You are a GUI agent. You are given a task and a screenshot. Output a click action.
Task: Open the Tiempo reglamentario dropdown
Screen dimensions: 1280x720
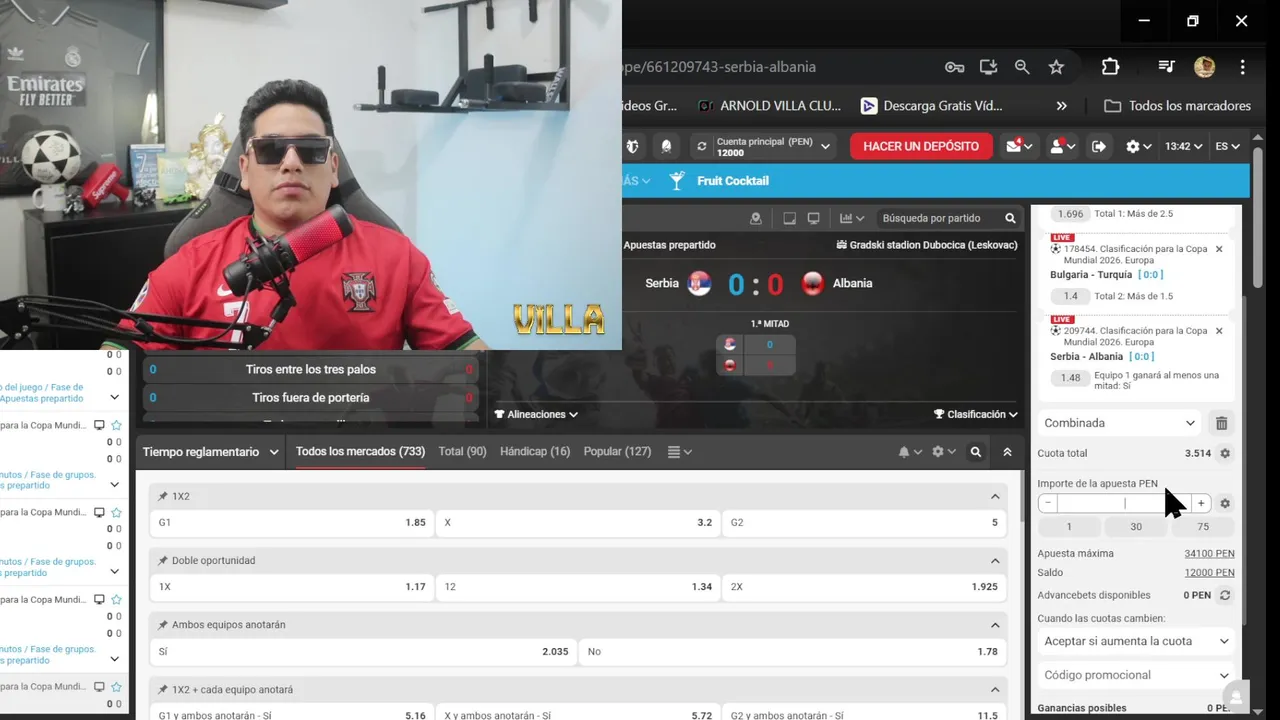pos(210,452)
